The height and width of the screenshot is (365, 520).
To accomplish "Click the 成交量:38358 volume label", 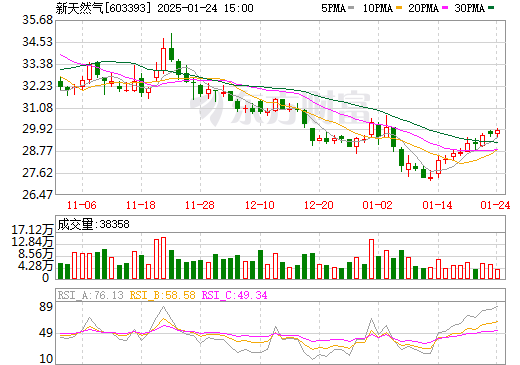I will 93,224.
